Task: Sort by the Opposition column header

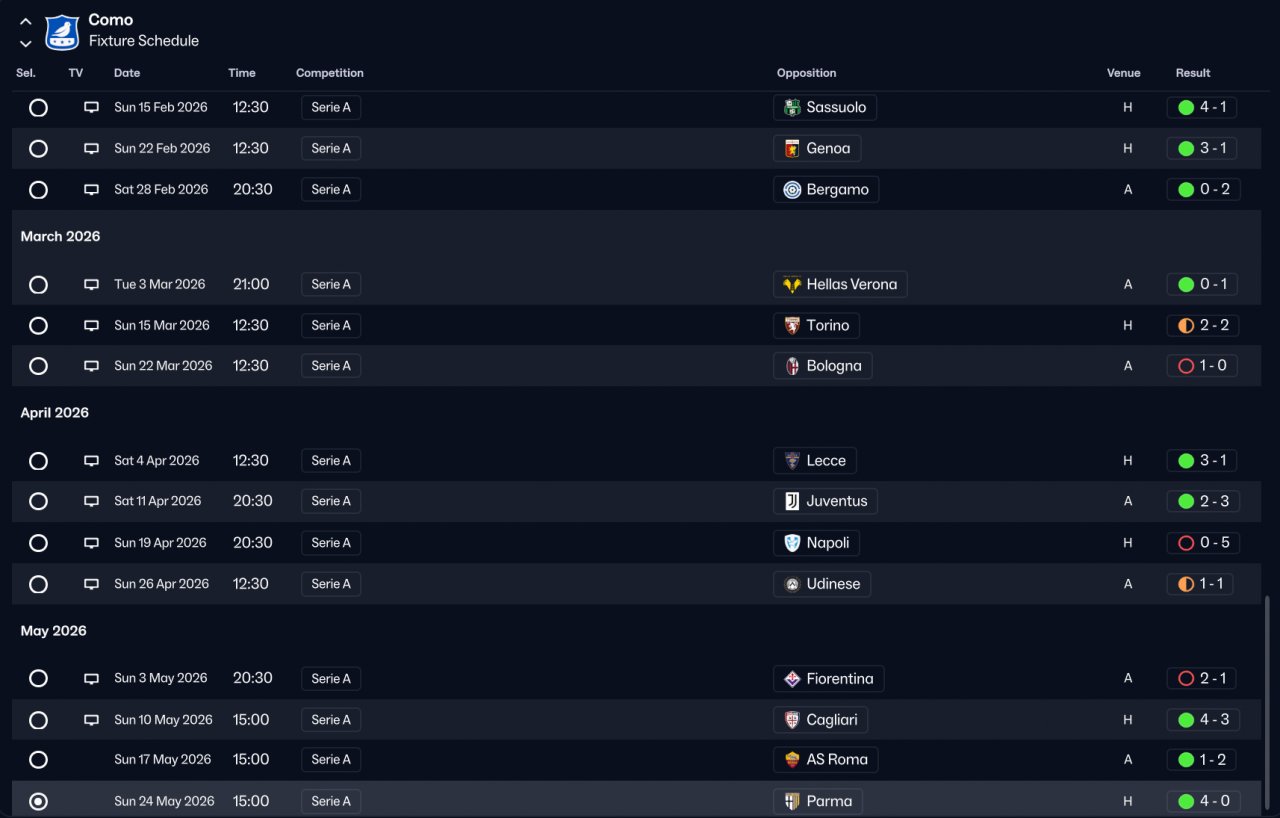Action: pos(806,73)
